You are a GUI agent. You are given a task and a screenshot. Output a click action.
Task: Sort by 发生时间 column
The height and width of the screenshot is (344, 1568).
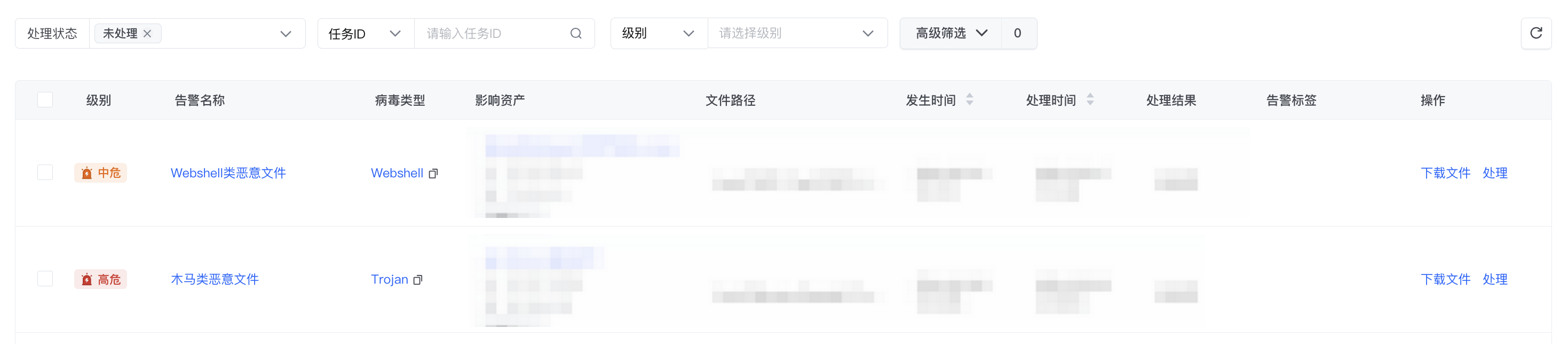tap(970, 99)
